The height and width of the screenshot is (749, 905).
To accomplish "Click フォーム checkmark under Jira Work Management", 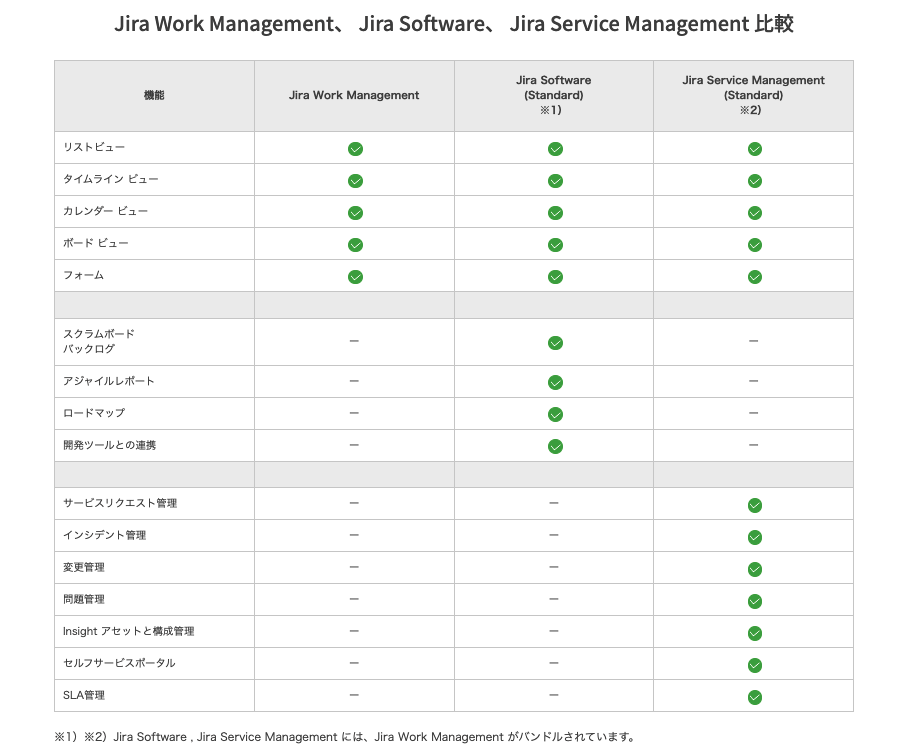I will click(x=355, y=277).
